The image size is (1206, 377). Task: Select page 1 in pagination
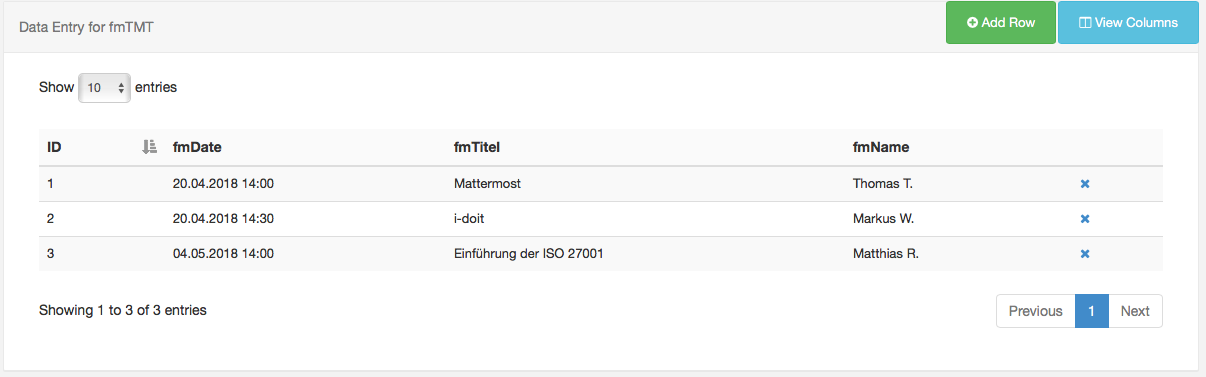tap(1091, 311)
